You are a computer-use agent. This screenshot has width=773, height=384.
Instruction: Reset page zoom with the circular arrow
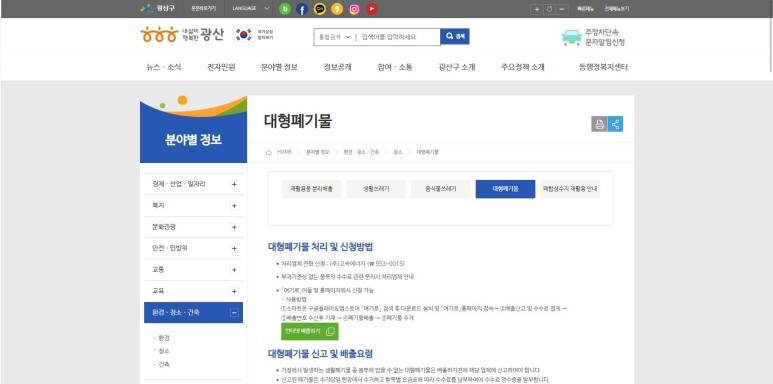(x=549, y=9)
